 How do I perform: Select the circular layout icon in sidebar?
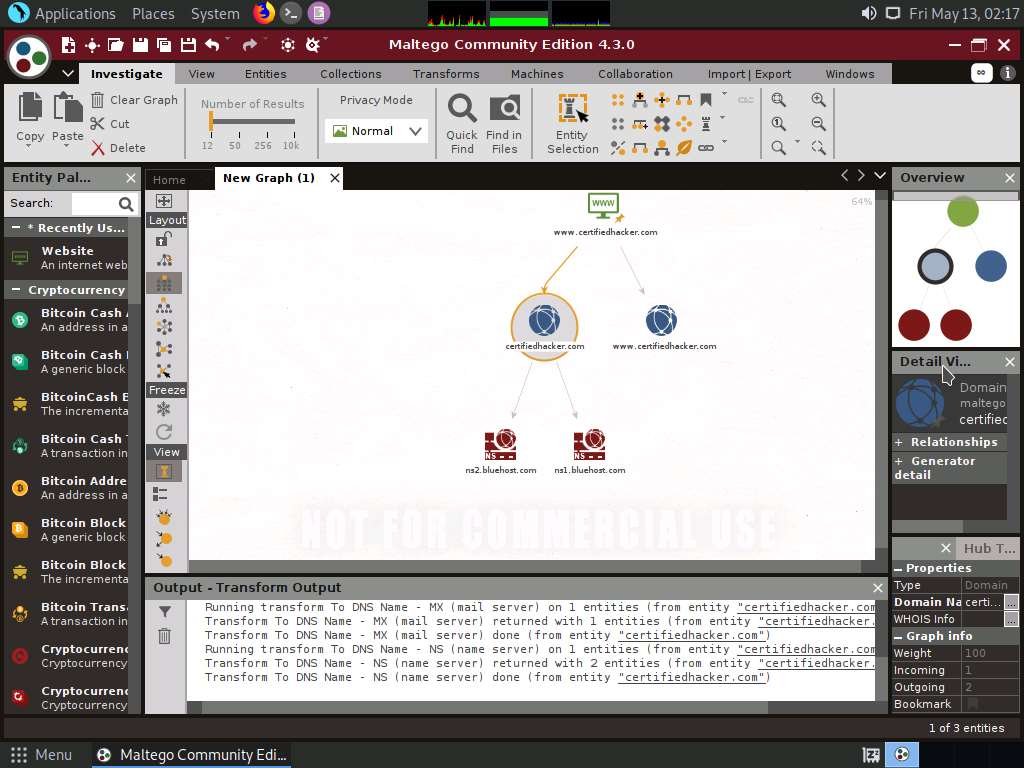tap(164, 327)
